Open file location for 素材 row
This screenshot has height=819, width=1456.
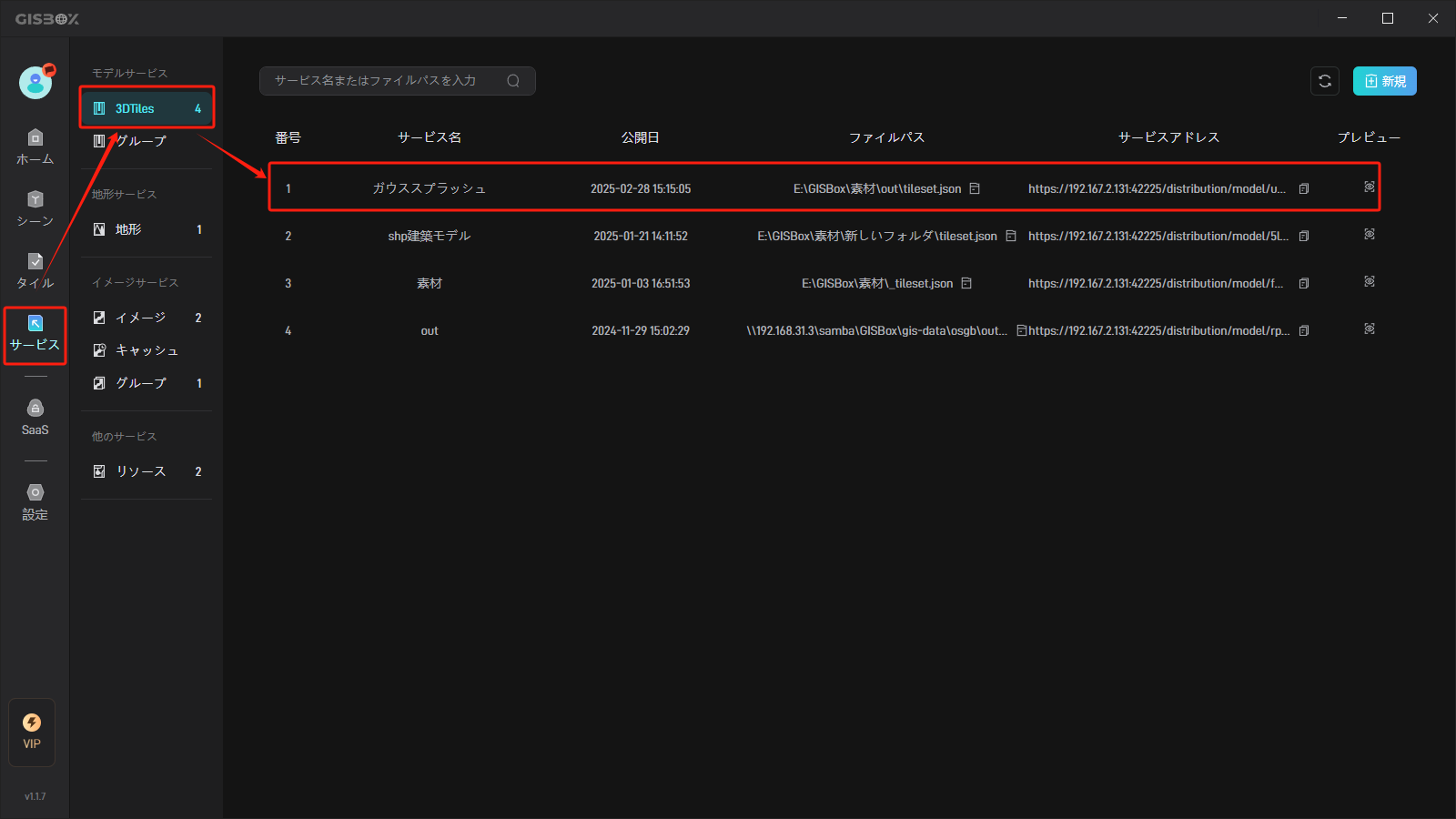pos(966,283)
